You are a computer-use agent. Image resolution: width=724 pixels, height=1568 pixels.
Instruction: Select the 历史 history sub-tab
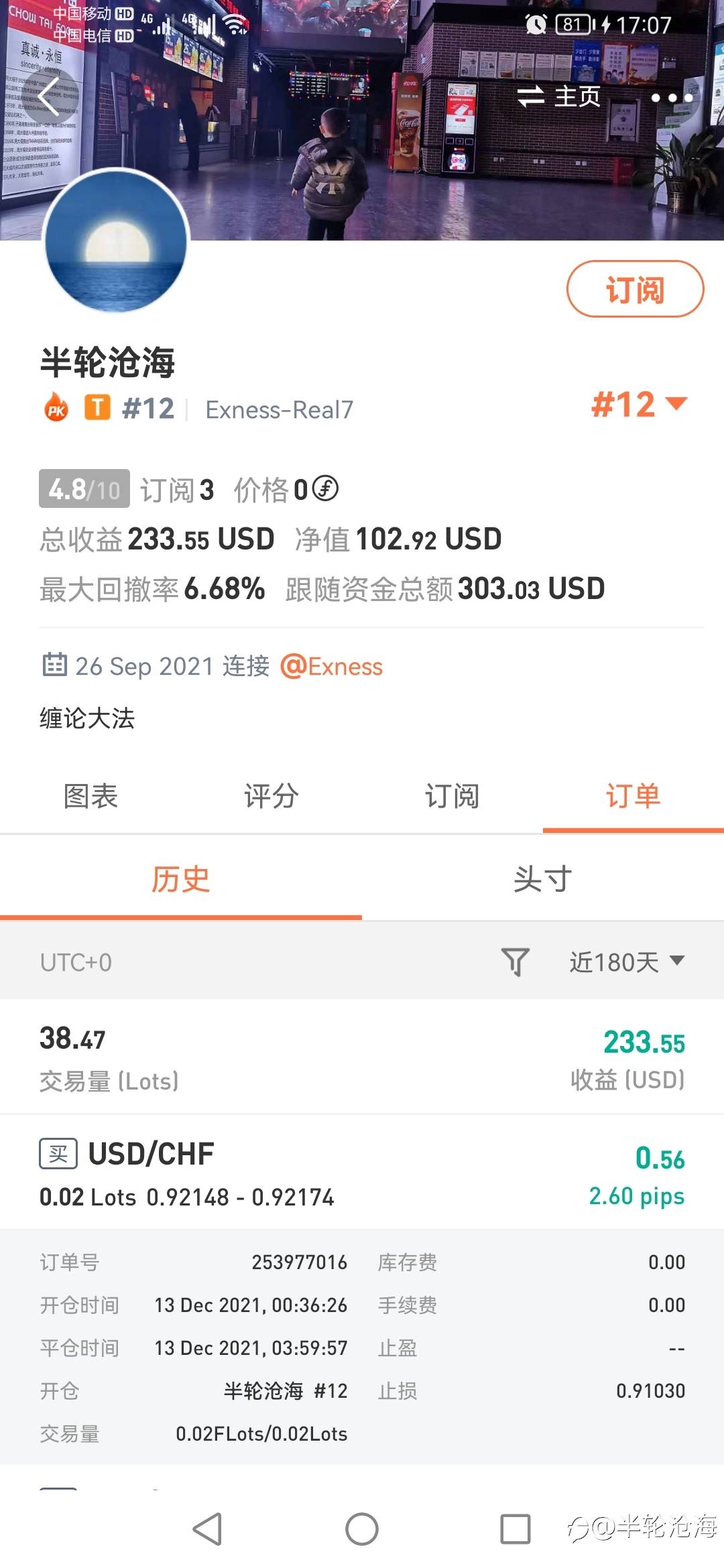(181, 878)
